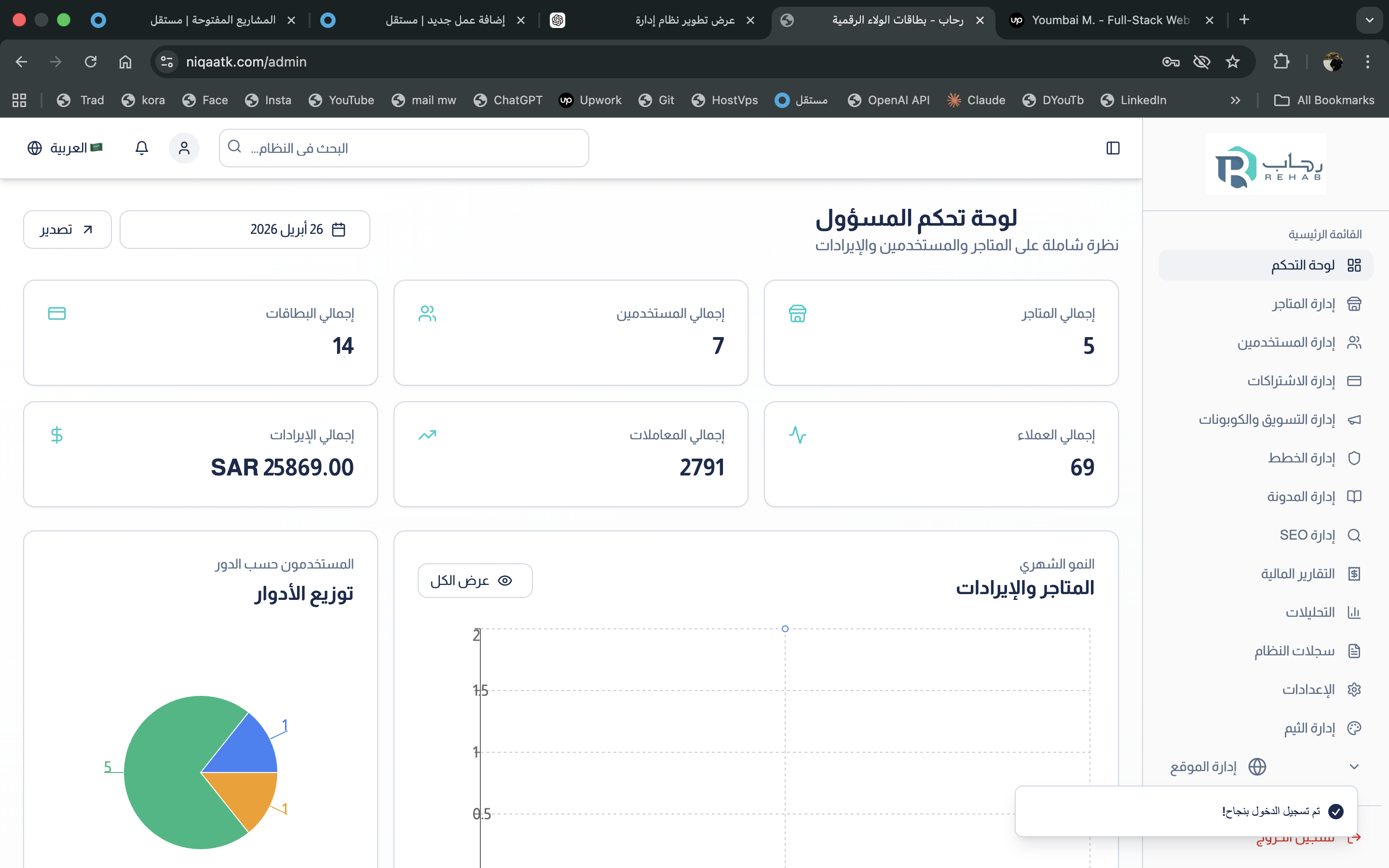Open the All Bookmarks folder

click(x=1323, y=100)
